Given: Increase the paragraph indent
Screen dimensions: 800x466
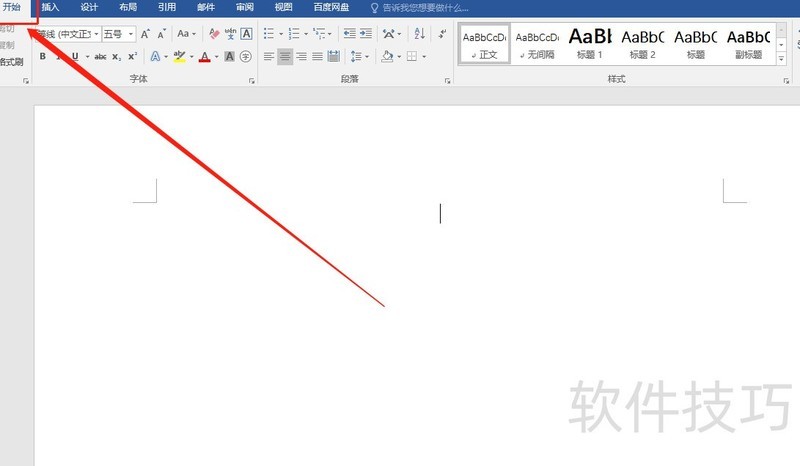Looking at the screenshot, I should [366, 34].
